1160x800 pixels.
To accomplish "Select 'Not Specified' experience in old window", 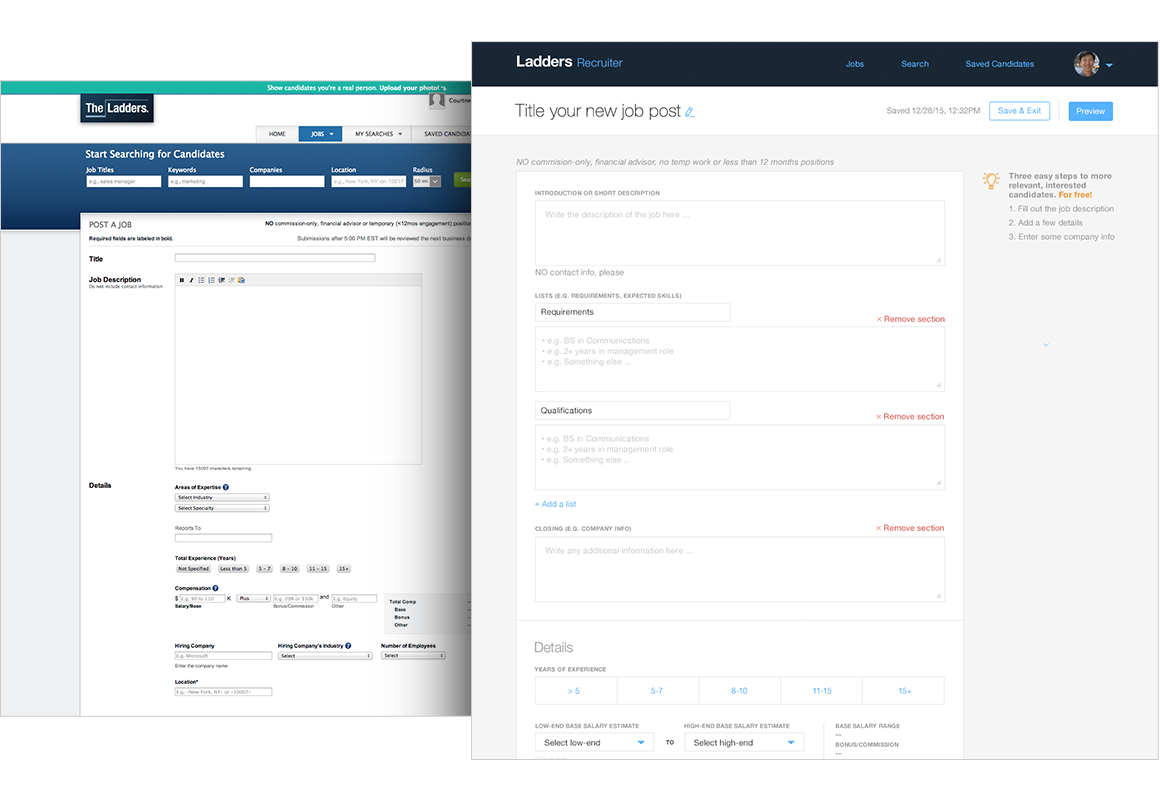I will pyautogui.click(x=193, y=569).
